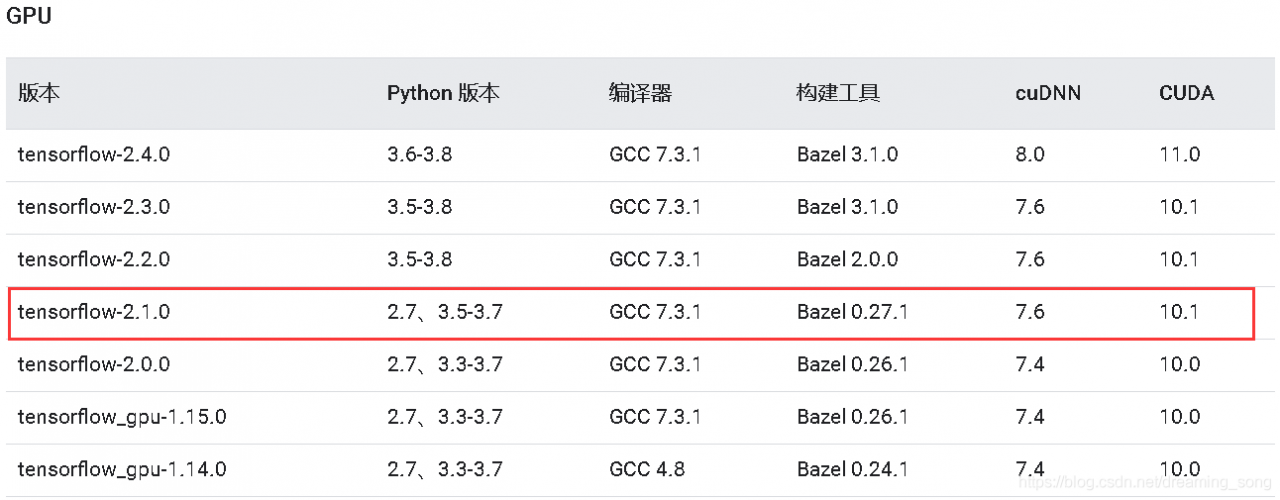Click Python 3.6-3.8 in tensorflow-2.4.0 row
The width and height of the screenshot is (1280, 500).
pos(420,155)
